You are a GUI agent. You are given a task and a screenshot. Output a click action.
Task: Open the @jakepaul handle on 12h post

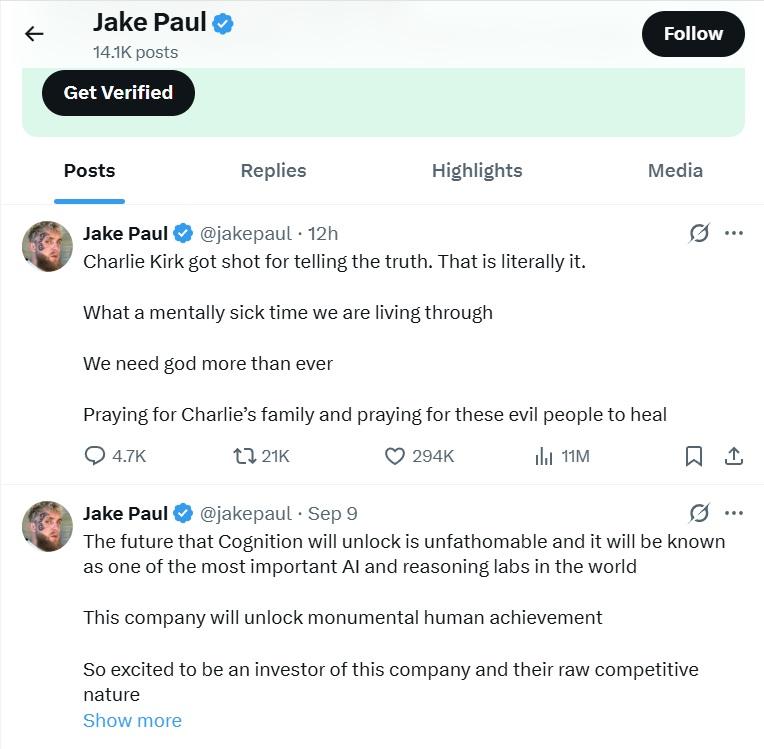(246, 234)
